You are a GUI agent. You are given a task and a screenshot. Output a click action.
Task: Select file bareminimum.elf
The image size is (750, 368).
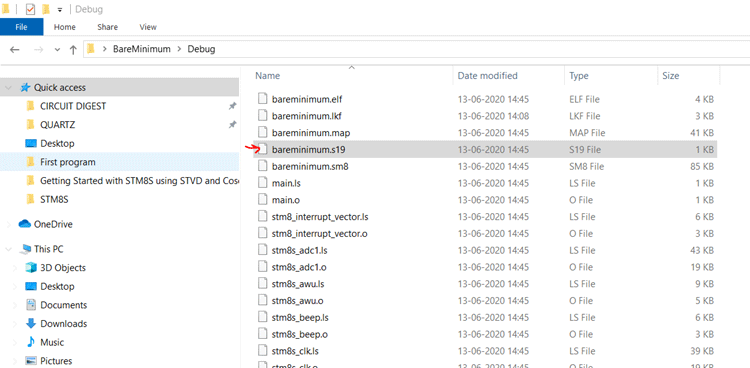(307, 100)
